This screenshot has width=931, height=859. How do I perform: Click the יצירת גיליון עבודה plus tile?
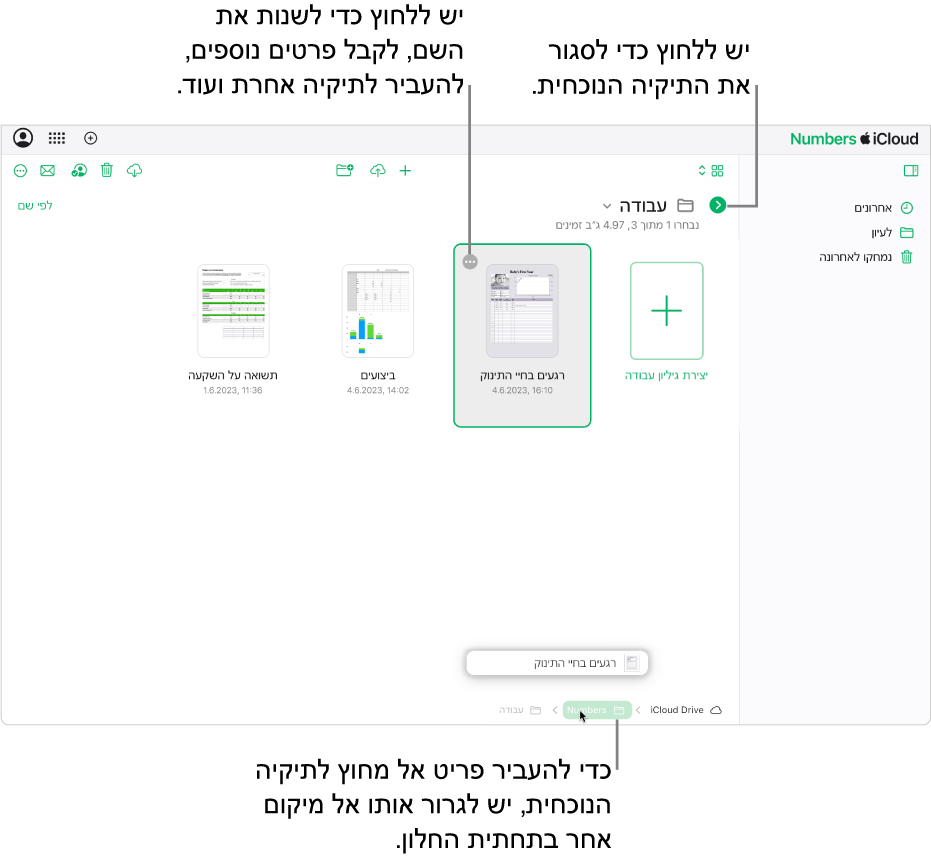[666, 310]
